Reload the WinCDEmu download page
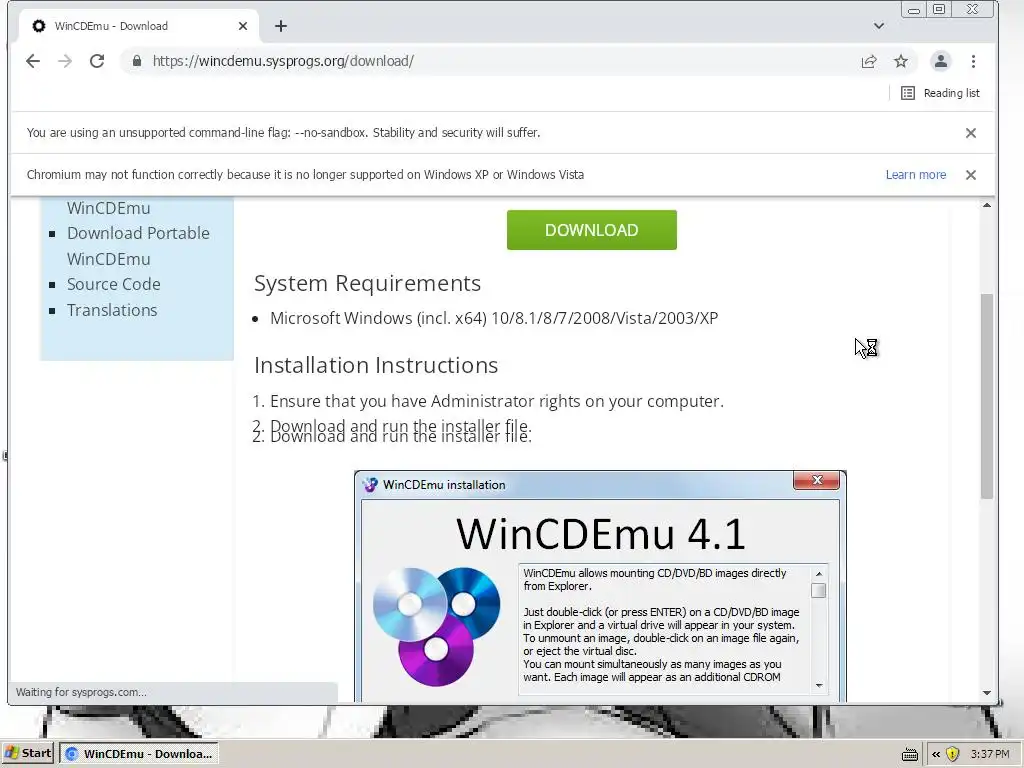 pos(97,61)
